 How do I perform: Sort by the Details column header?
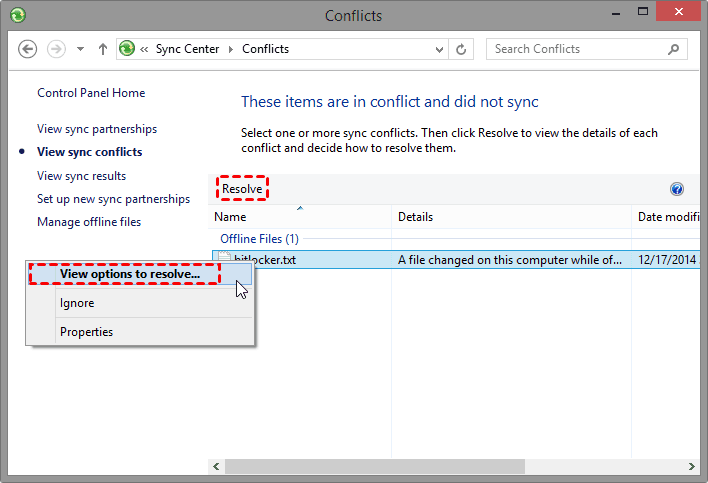point(510,217)
